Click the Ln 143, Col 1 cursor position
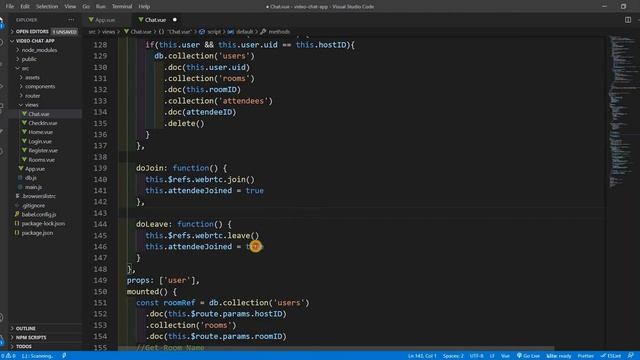The image size is (640, 360). click(x=422, y=356)
